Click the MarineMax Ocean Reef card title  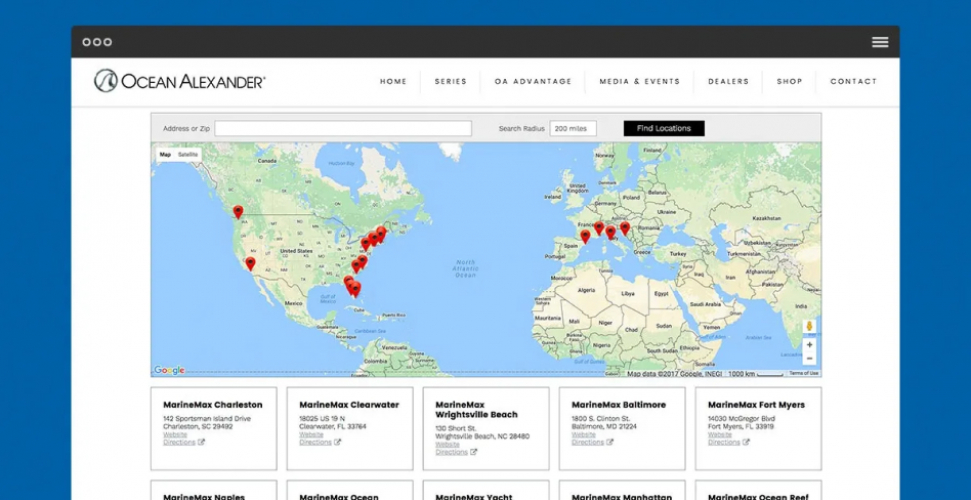(758, 496)
